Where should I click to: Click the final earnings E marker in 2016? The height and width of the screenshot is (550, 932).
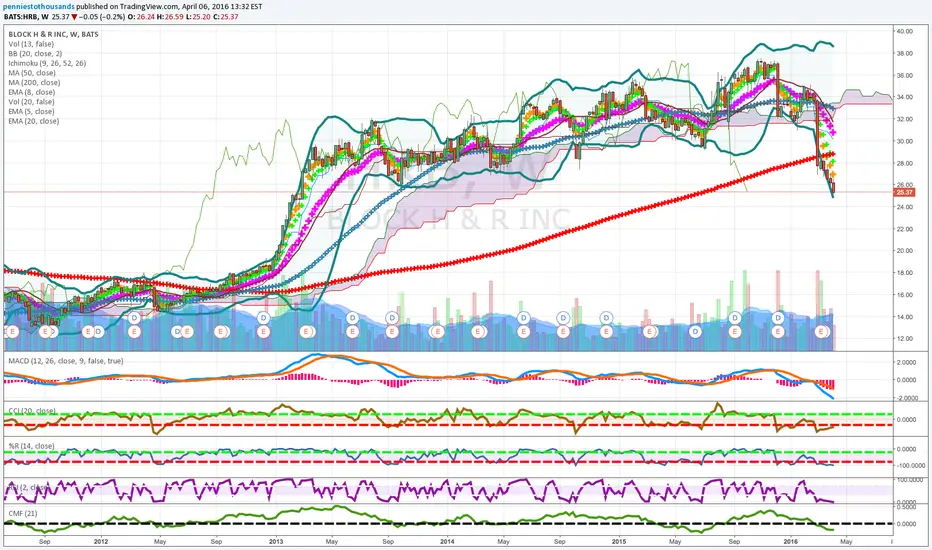click(823, 331)
